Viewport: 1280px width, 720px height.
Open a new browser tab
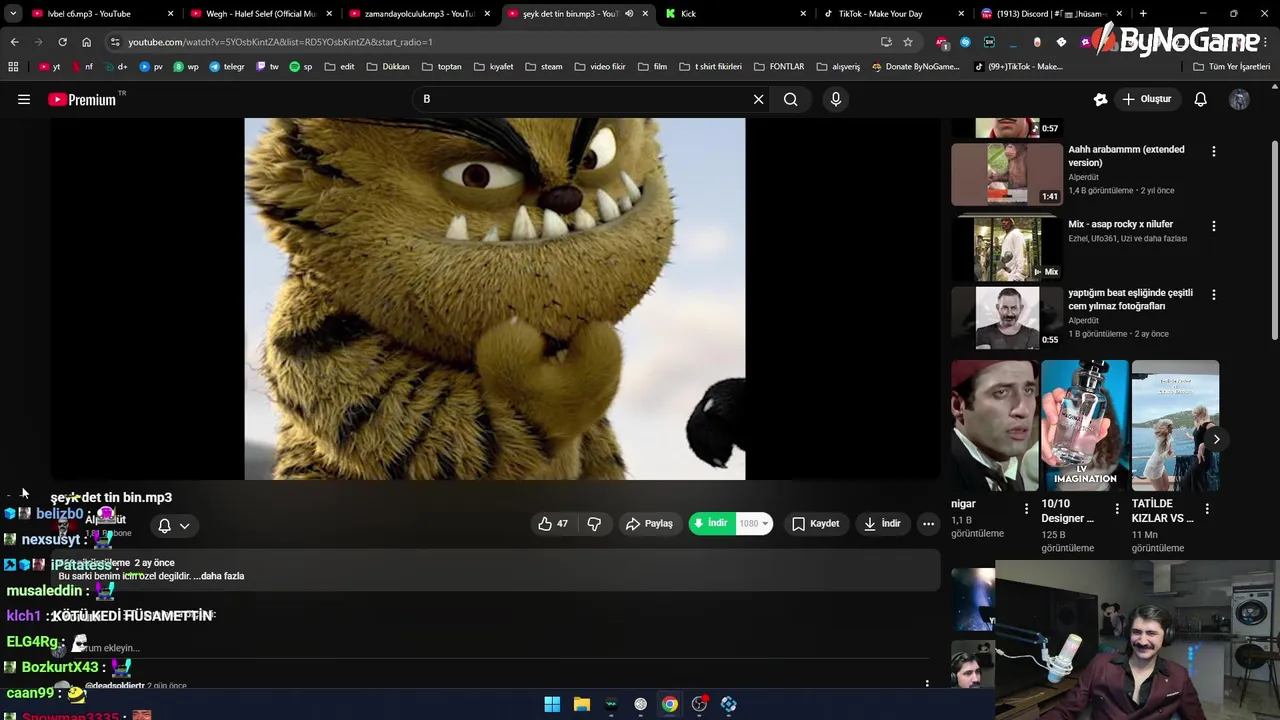pos(1143,14)
